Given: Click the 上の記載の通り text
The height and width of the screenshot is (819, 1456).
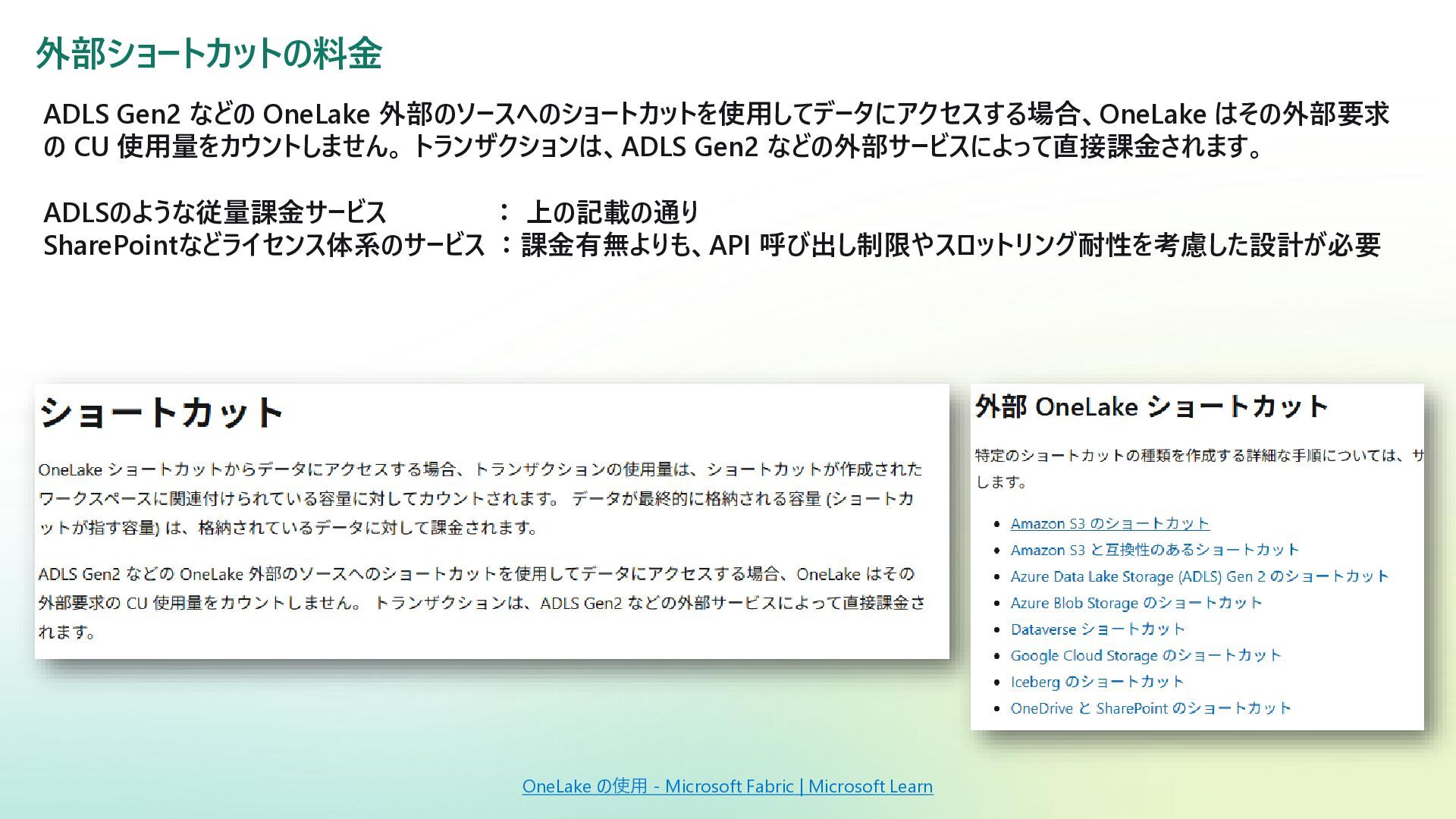Looking at the screenshot, I should click(611, 212).
